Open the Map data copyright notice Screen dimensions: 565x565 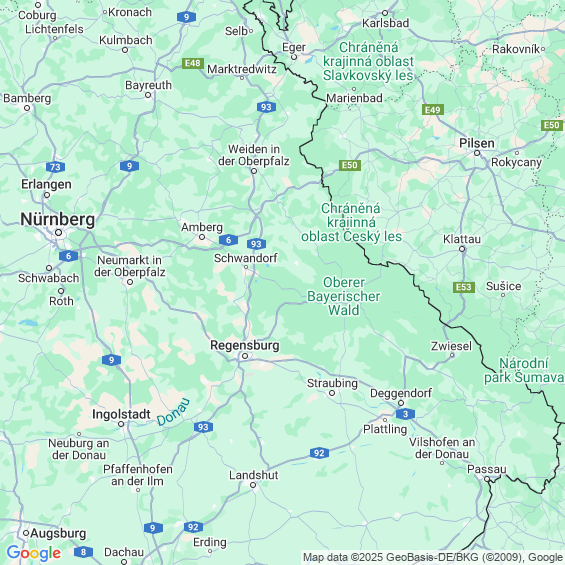(433, 557)
